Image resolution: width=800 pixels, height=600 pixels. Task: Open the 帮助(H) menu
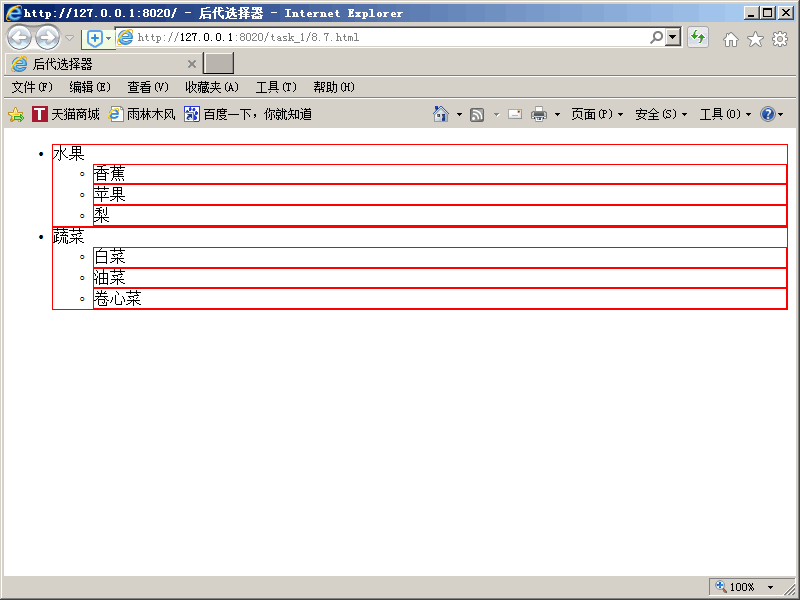[x=334, y=87]
